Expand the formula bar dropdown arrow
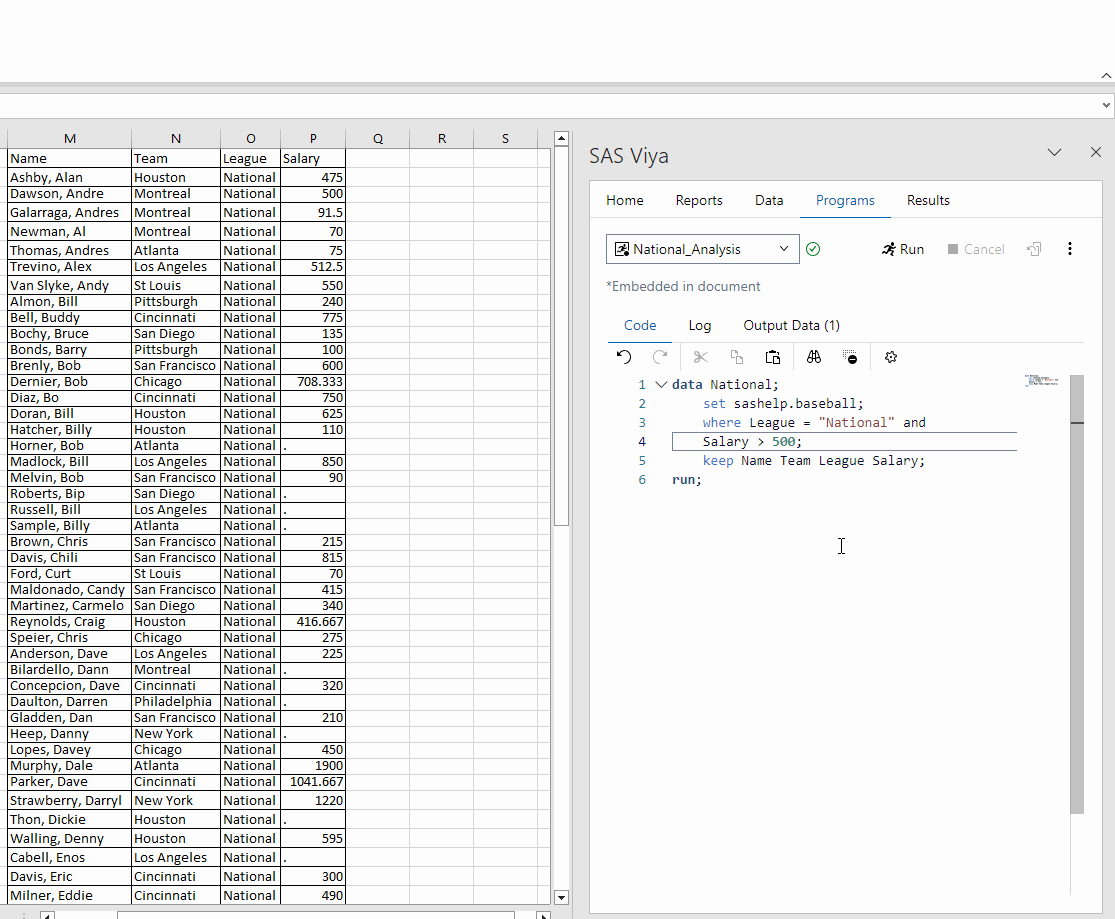 click(x=1105, y=105)
